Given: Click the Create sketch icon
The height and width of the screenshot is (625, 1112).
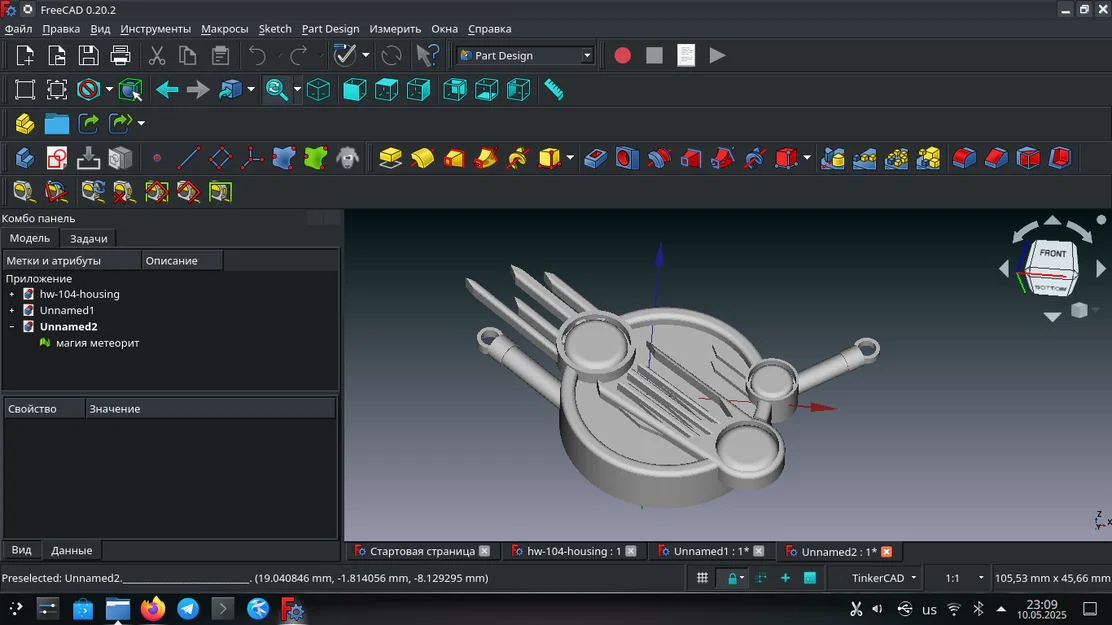Looking at the screenshot, I should pos(57,157).
